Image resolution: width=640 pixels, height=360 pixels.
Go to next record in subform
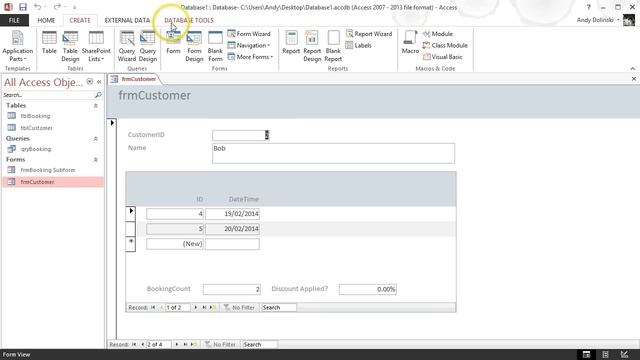tap(196, 307)
